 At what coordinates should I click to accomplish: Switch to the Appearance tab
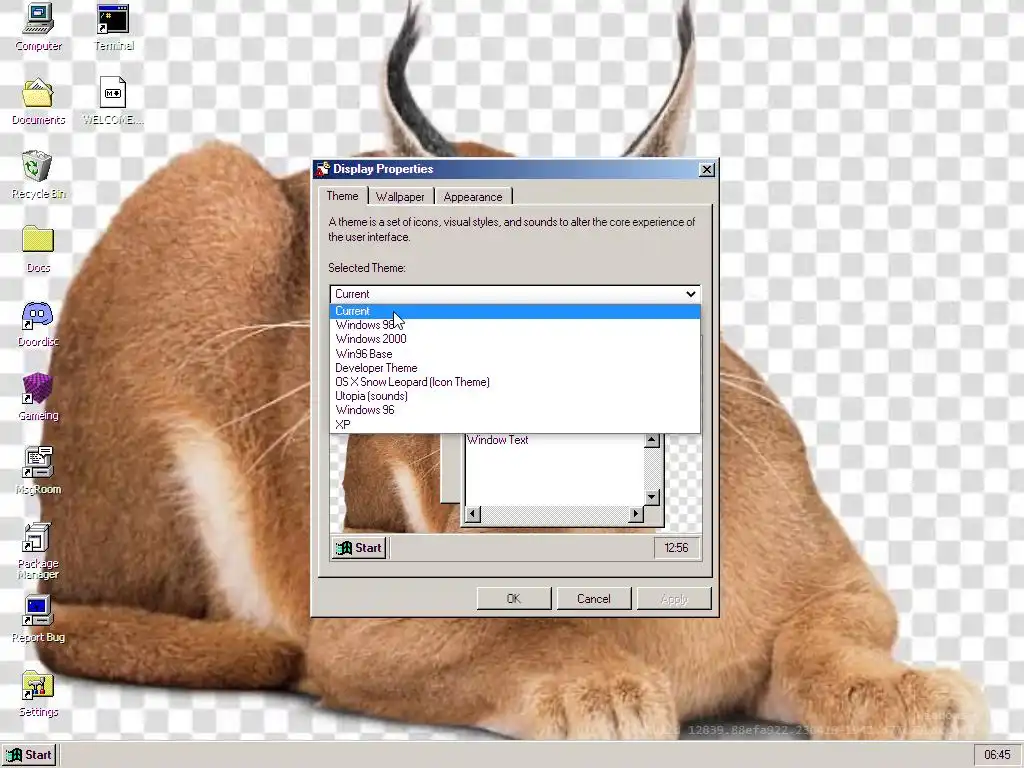(x=473, y=197)
